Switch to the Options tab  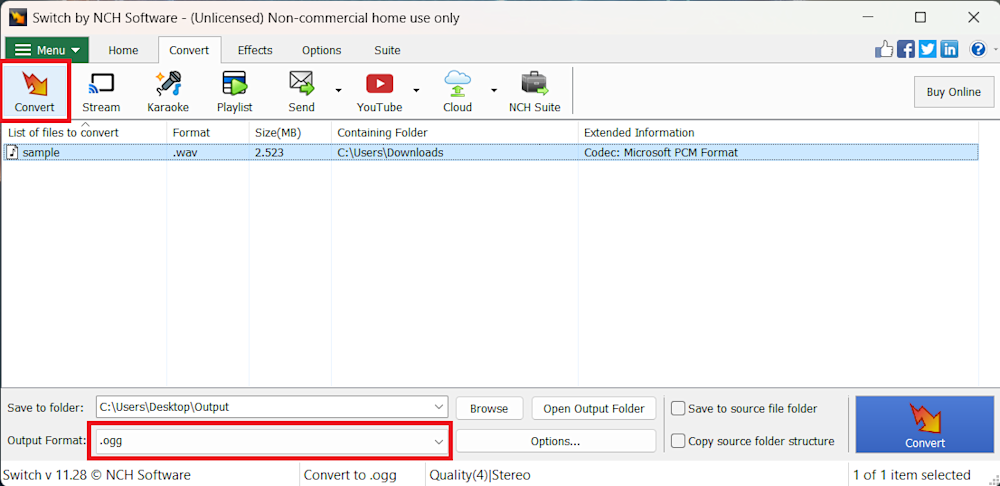[321, 50]
